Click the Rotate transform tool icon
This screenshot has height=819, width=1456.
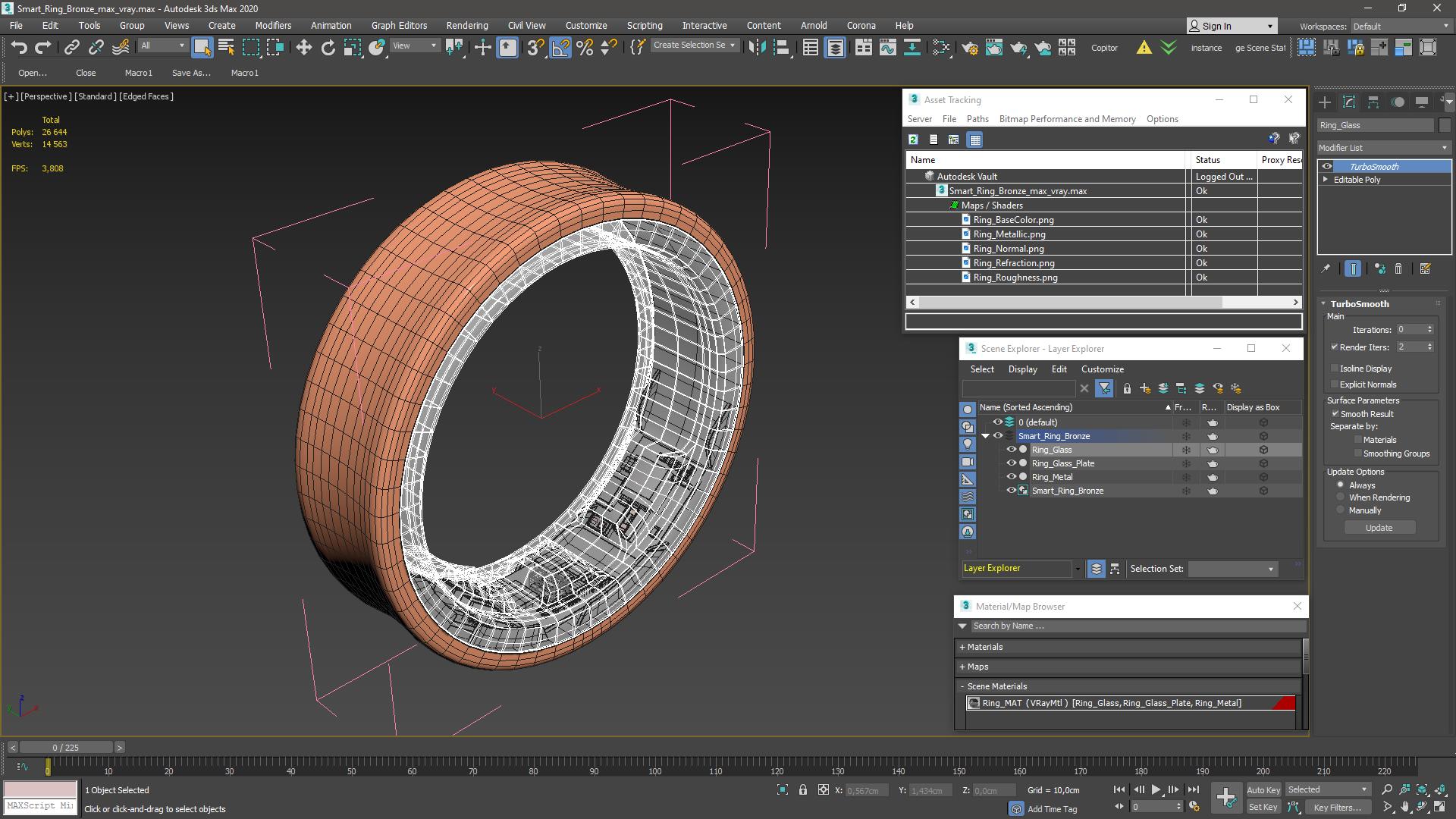click(327, 48)
